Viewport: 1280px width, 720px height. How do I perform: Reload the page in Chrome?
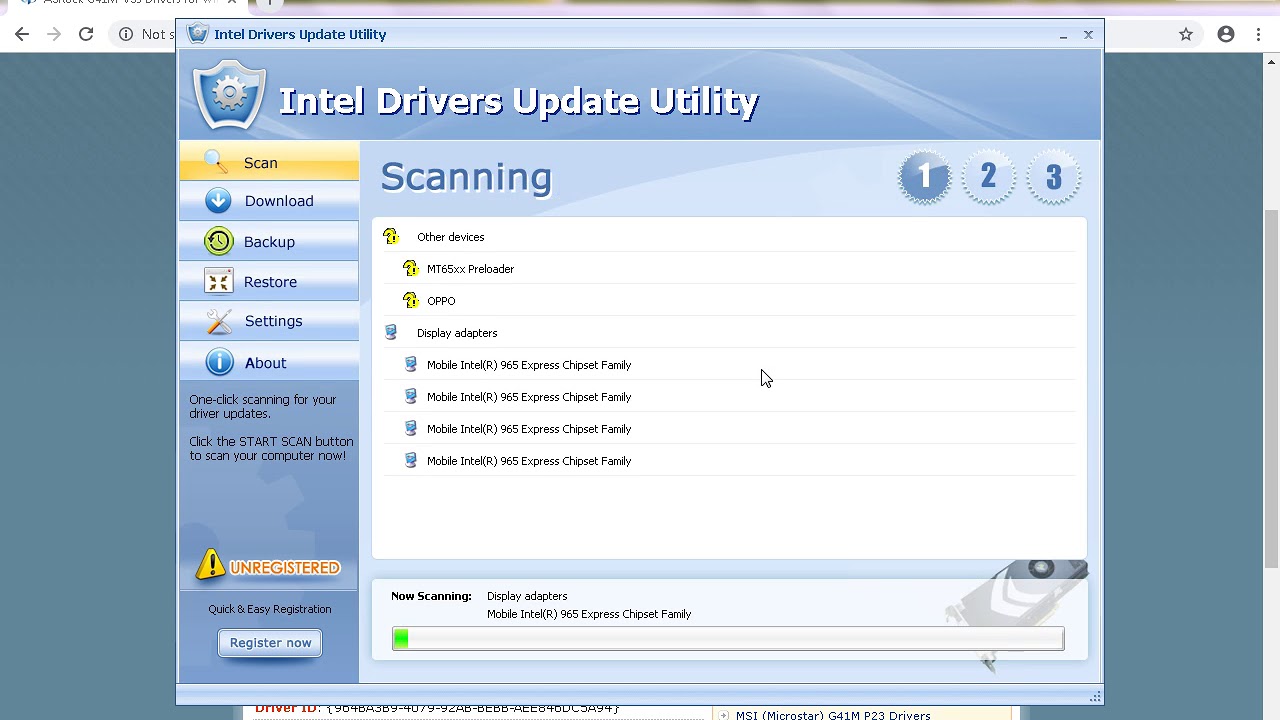pos(86,34)
